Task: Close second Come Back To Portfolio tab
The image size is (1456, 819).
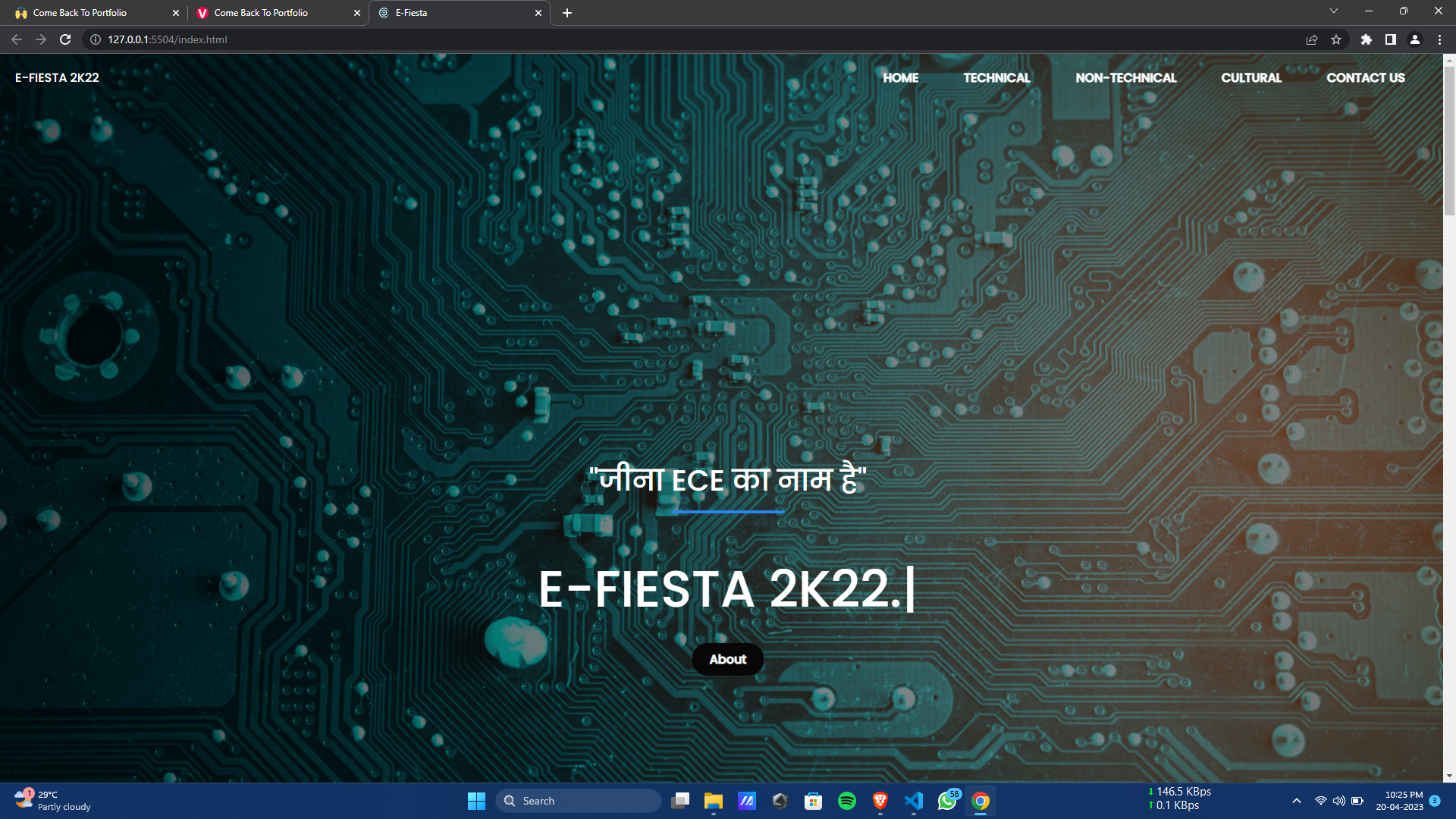Action: coord(357,13)
